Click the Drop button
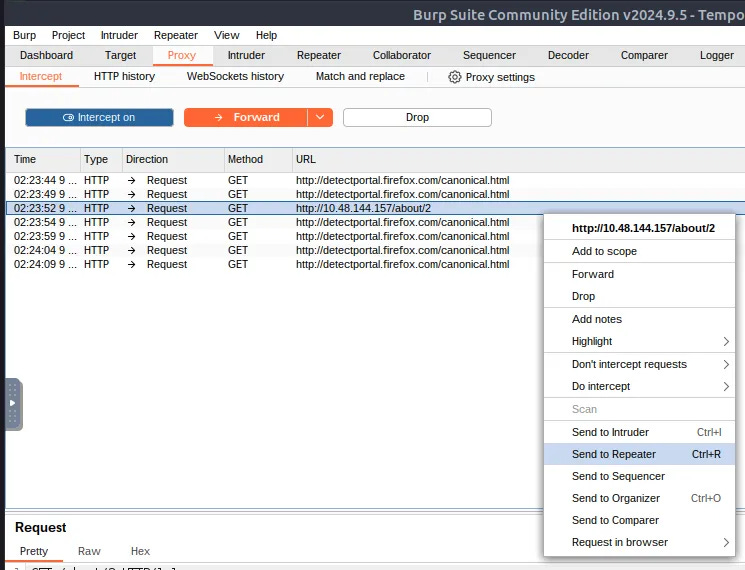This screenshot has width=745, height=570. click(x=417, y=117)
